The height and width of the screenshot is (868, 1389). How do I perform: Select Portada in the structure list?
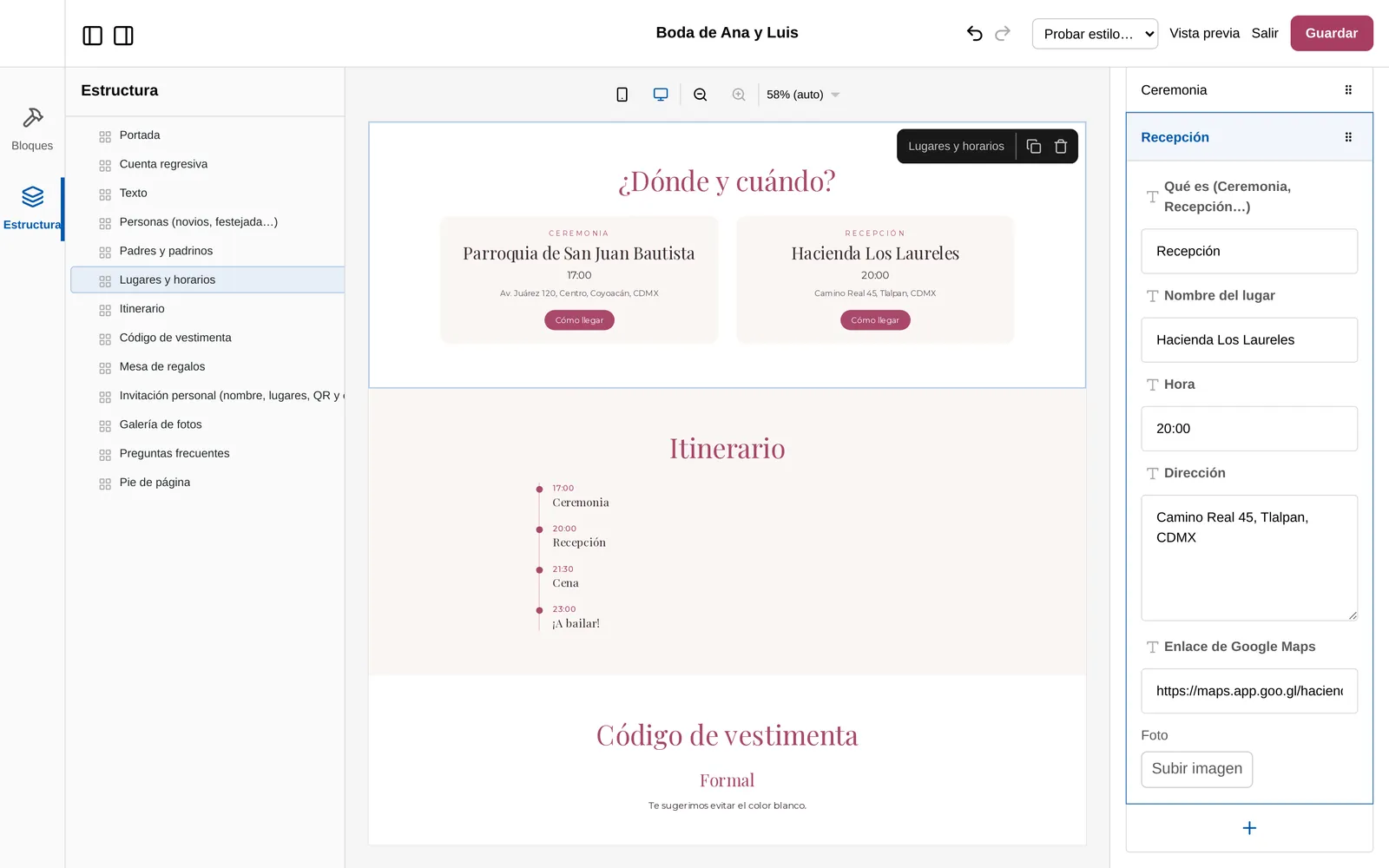207,135
